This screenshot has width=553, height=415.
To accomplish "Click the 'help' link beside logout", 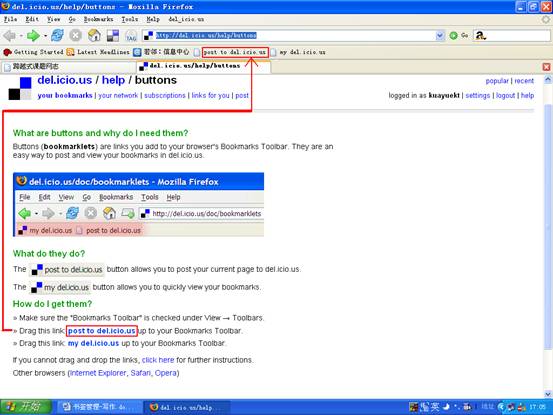I will pos(527,95).
